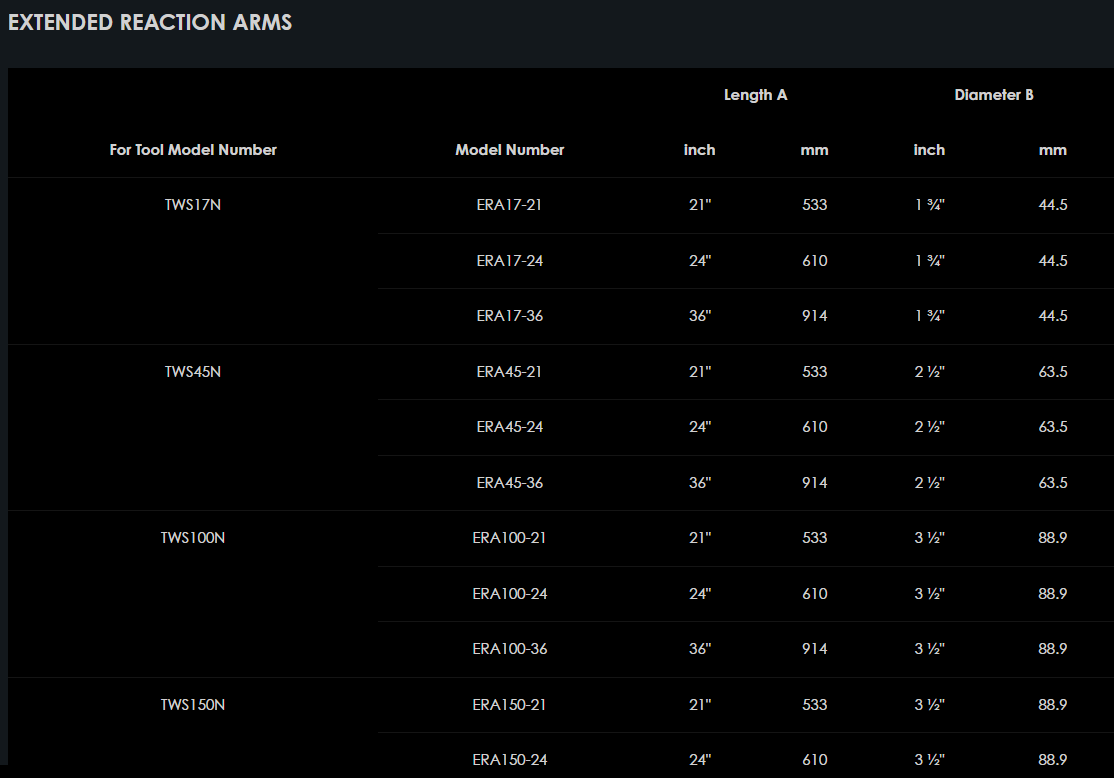Select the TWS150N tool model cell
1114x778 pixels.
[x=193, y=704]
